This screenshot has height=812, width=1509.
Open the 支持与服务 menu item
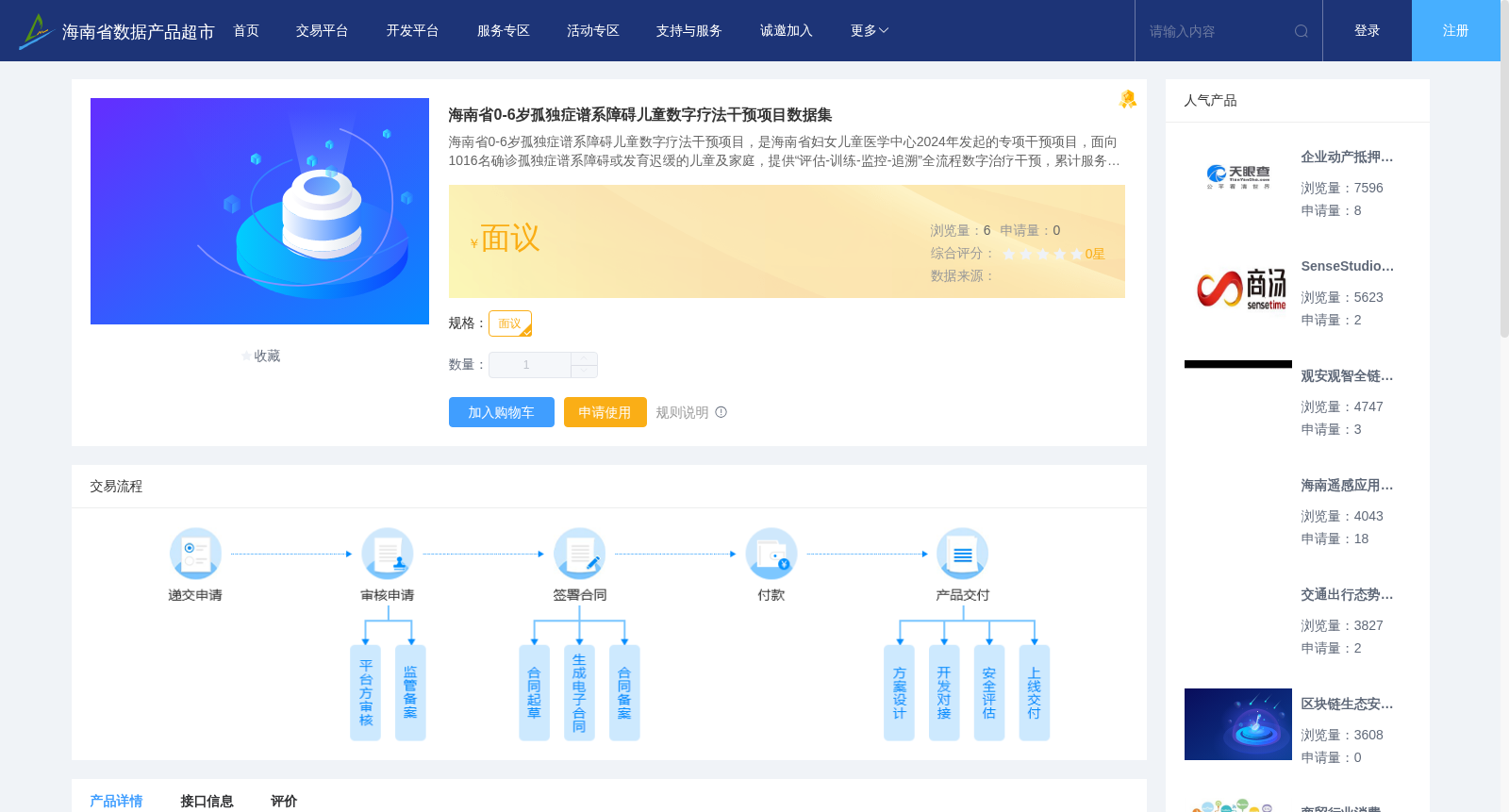click(689, 31)
